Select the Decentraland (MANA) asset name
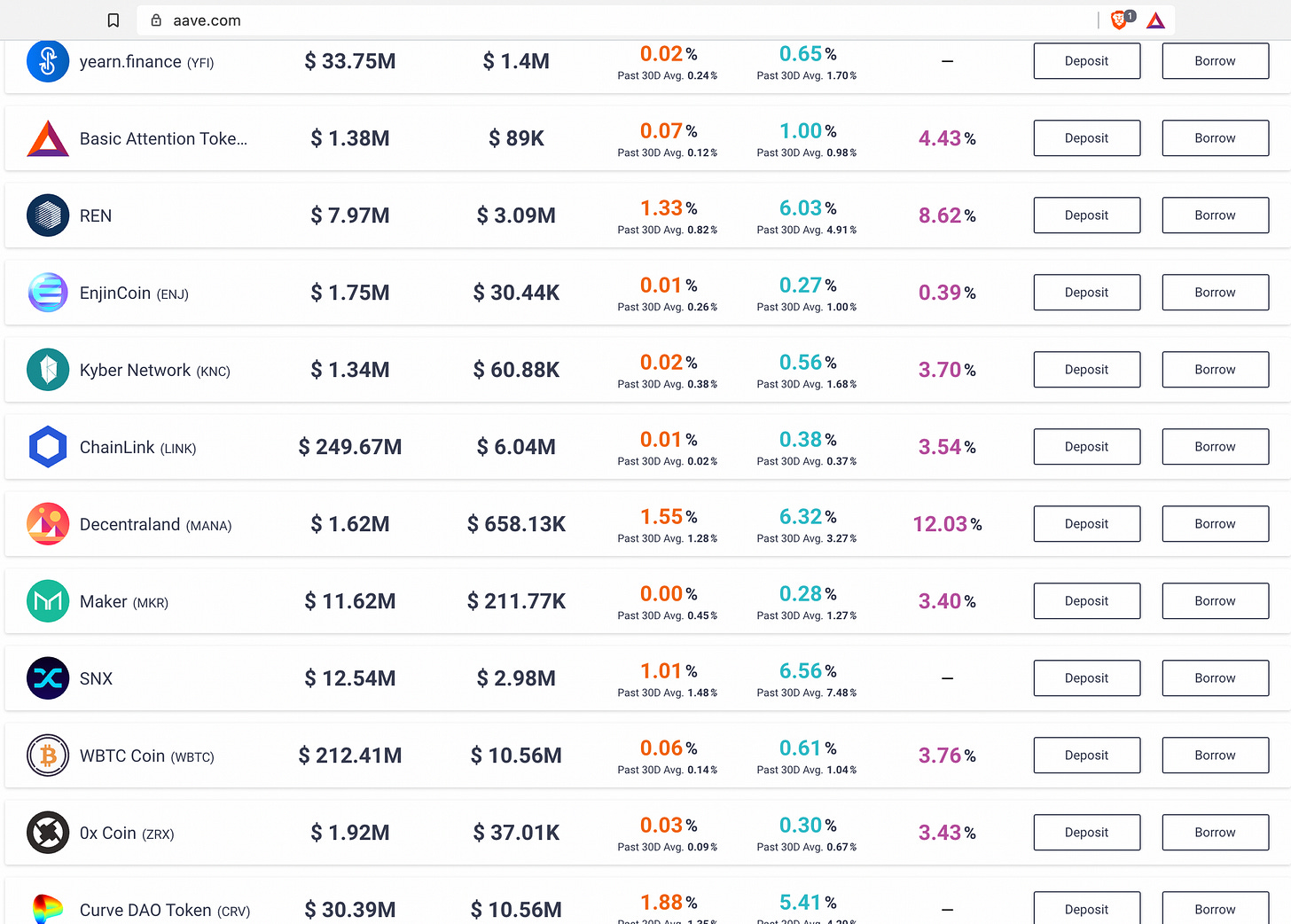The image size is (1291, 924). coord(156,525)
